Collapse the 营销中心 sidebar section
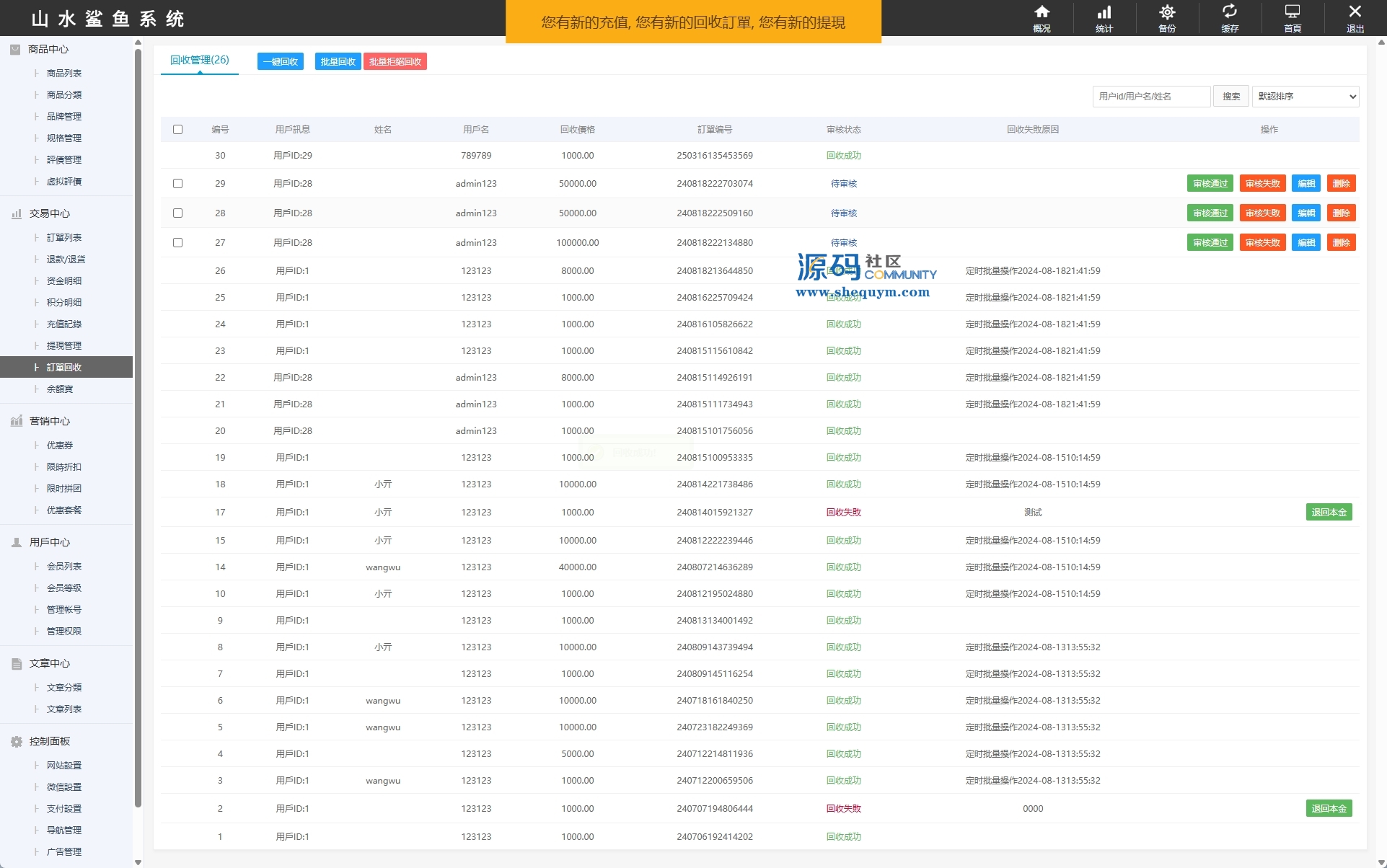 [x=49, y=421]
